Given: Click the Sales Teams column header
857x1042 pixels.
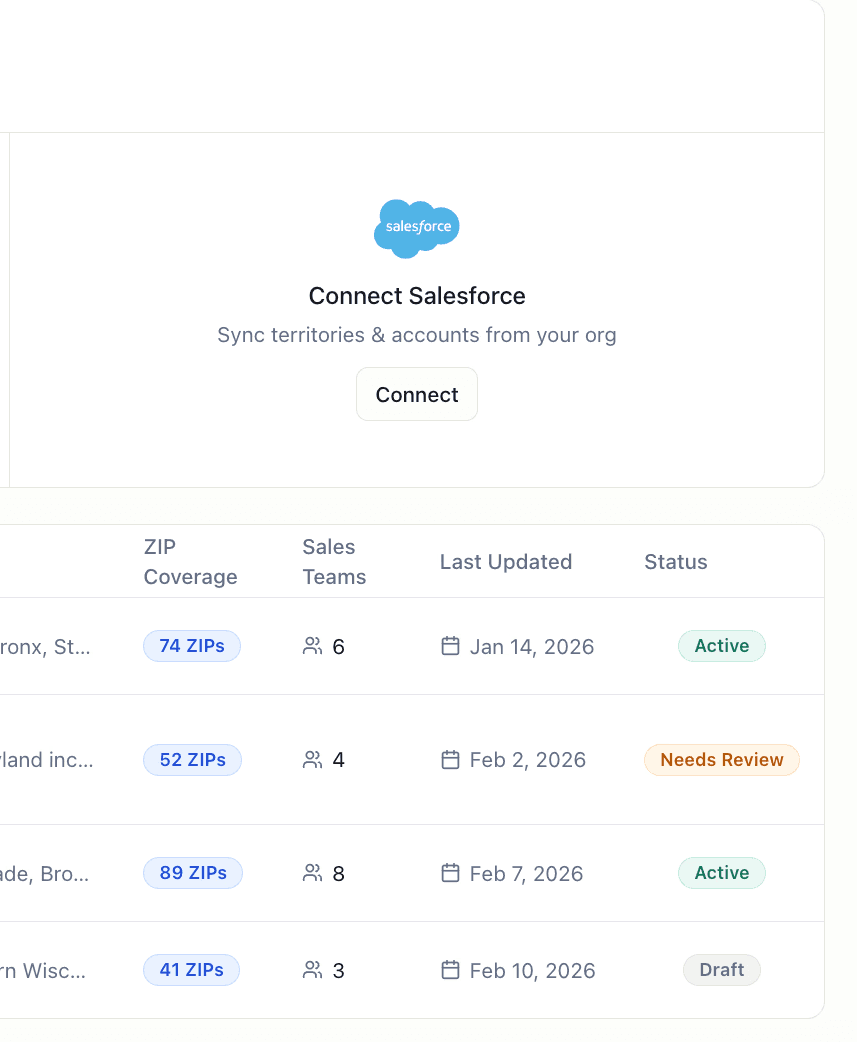Looking at the screenshot, I should [334, 562].
